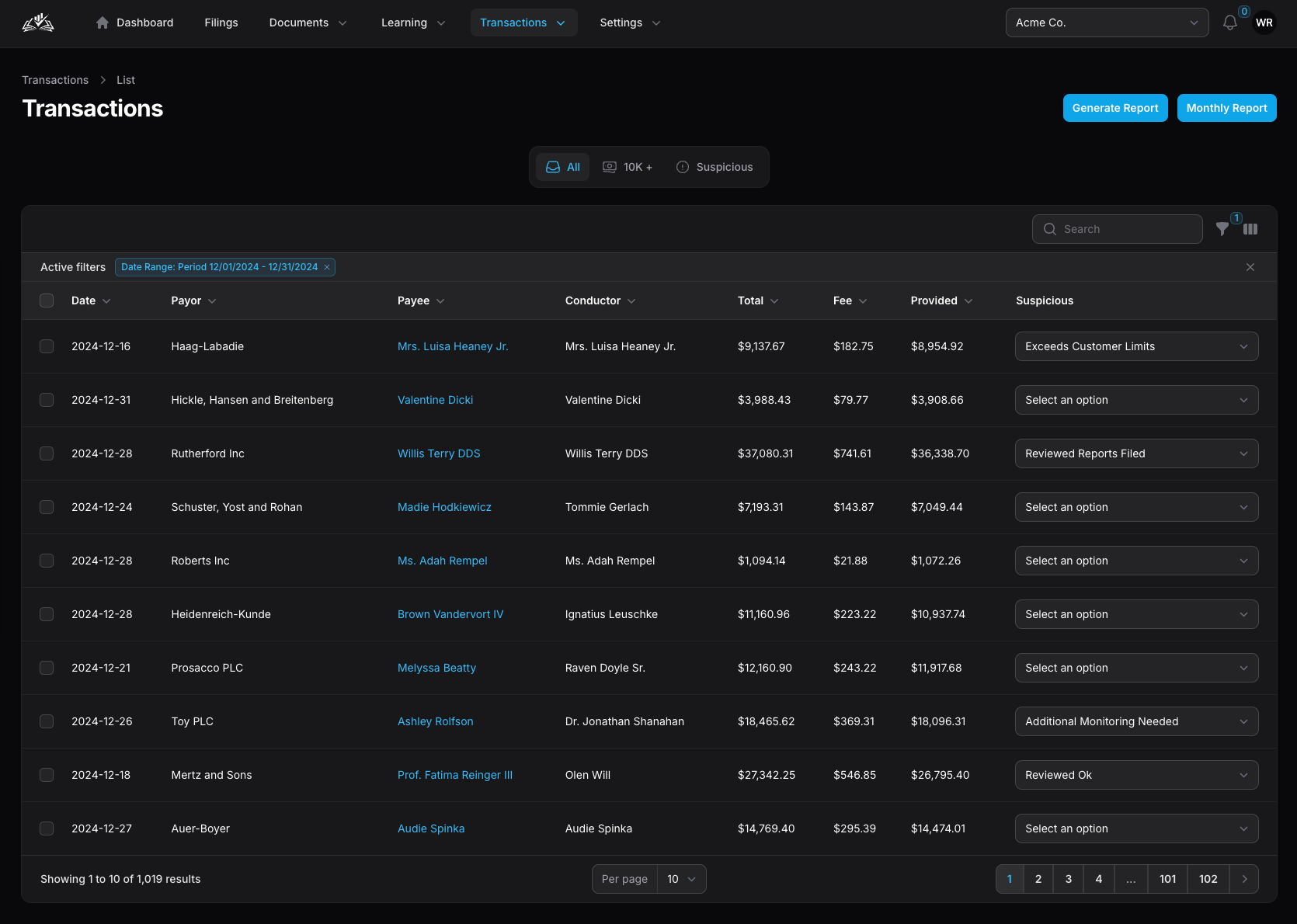This screenshot has height=924, width=1297.
Task: Open payee Willis Terry DDS link
Action: [439, 453]
